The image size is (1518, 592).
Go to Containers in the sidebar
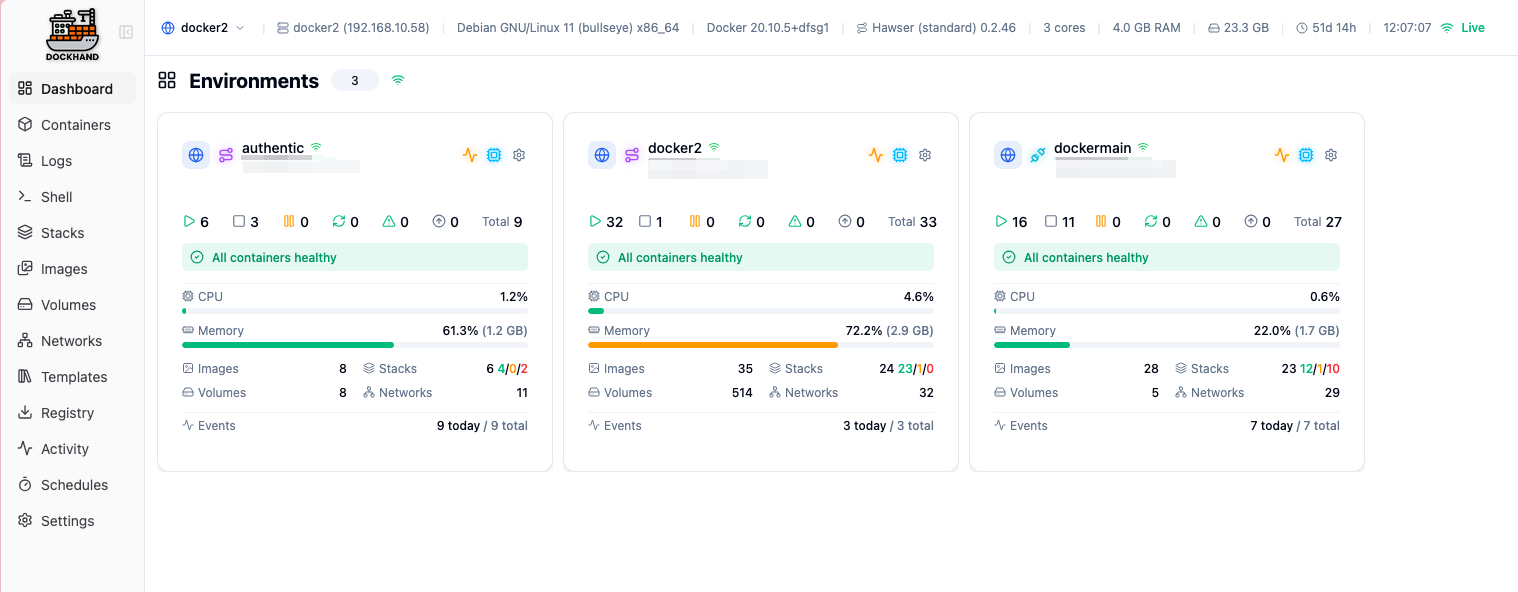pos(72,125)
